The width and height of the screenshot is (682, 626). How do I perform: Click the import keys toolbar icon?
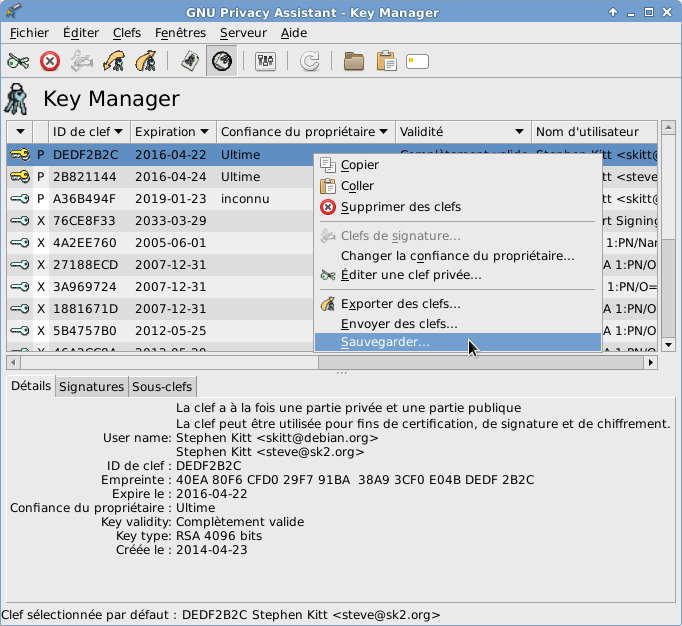pyautogui.click(x=115, y=62)
